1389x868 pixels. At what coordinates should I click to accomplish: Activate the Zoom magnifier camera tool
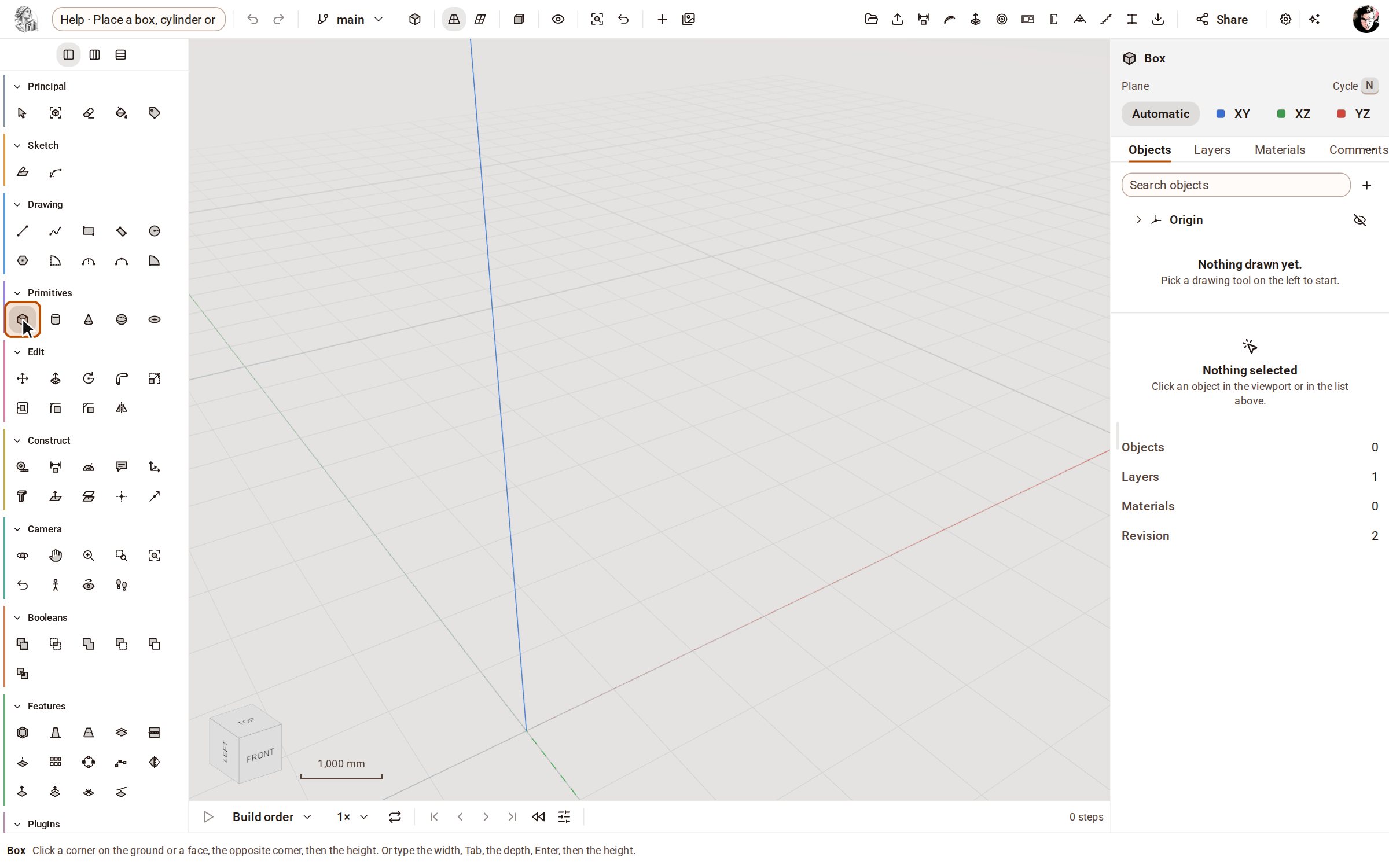pyautogui.click(x=89, y=556)
